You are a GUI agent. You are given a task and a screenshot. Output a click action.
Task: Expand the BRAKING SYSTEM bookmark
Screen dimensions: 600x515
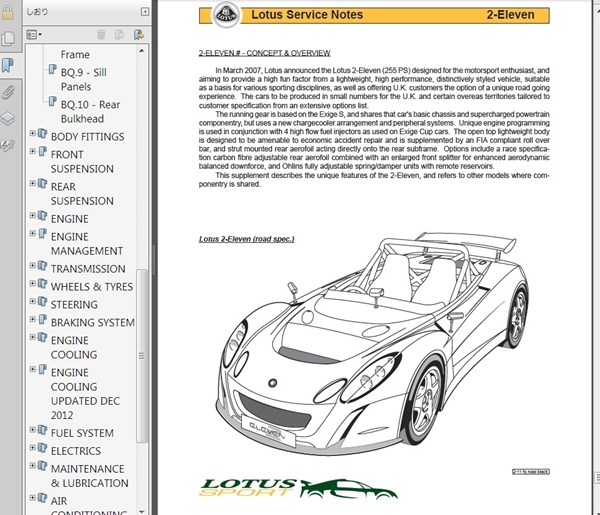tap(33, 319)
